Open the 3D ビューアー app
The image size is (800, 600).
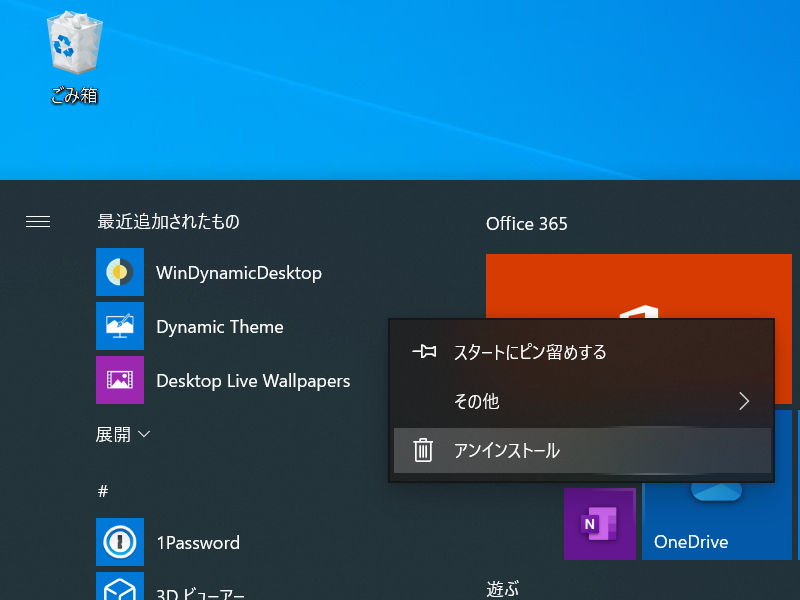point(120,590)
